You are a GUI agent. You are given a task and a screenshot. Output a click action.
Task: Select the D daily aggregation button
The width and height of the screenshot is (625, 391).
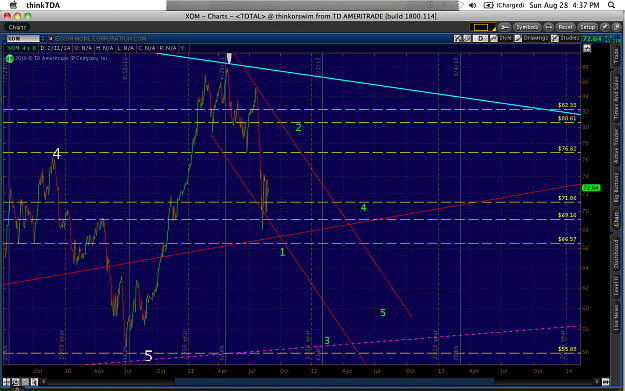tap(481, 39)
